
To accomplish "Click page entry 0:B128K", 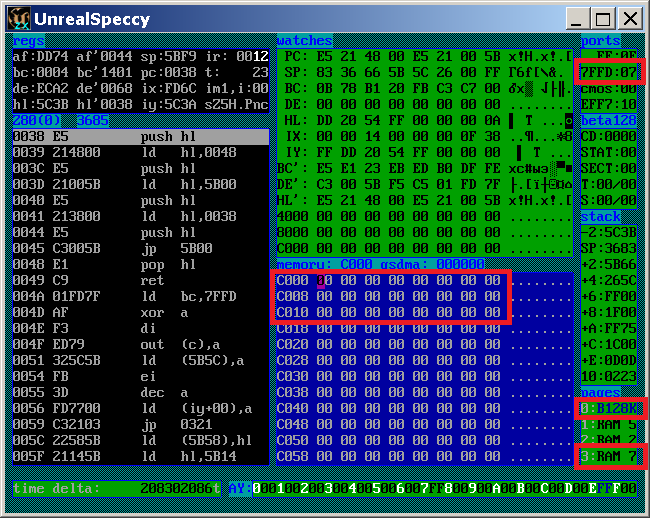I will pos(609,409).
